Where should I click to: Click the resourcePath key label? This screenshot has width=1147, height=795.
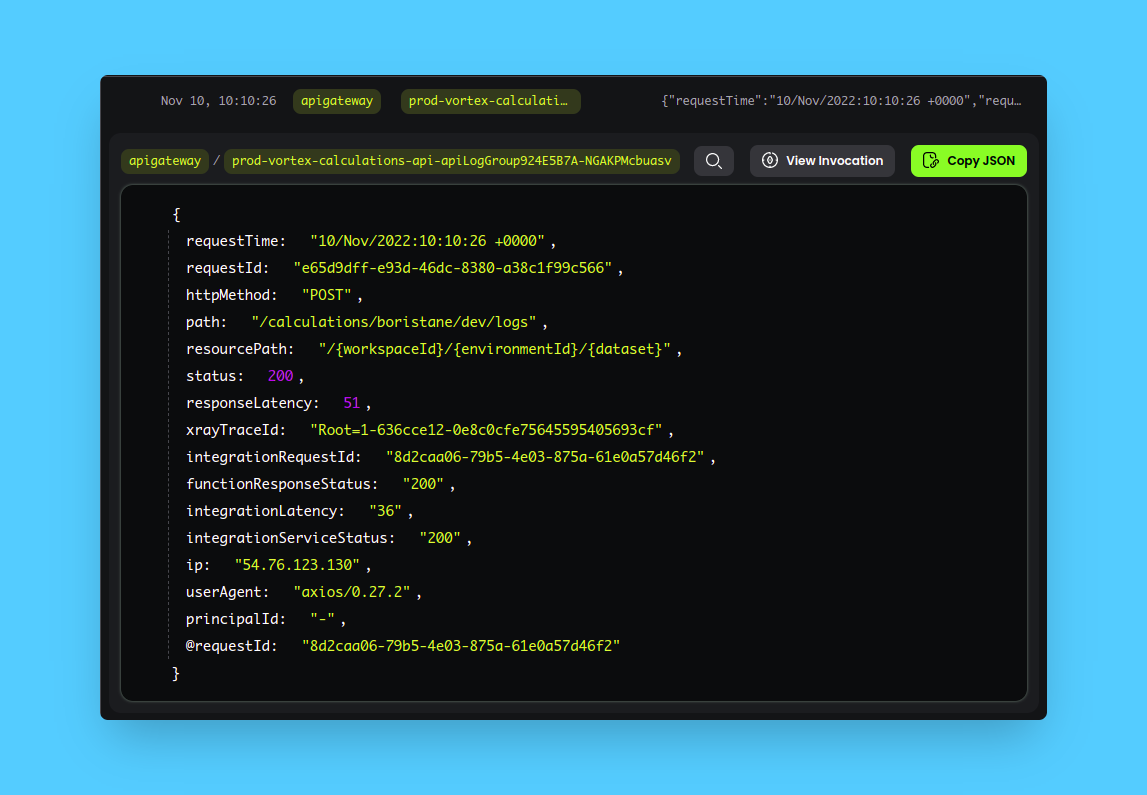[240, 349]
